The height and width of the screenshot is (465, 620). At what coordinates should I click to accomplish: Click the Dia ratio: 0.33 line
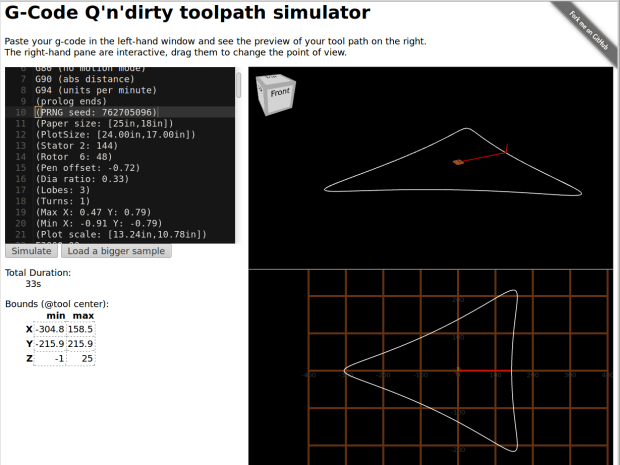(82, 179)
